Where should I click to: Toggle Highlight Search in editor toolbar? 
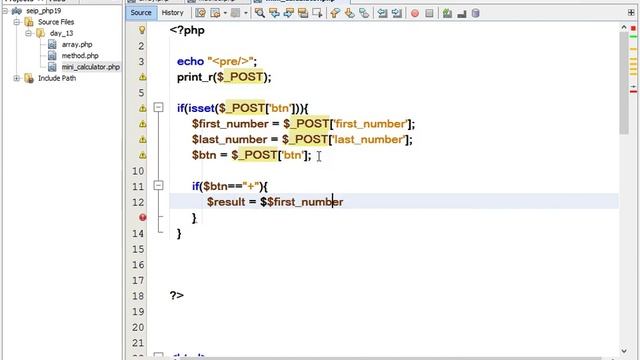click(x=303, y=13)
